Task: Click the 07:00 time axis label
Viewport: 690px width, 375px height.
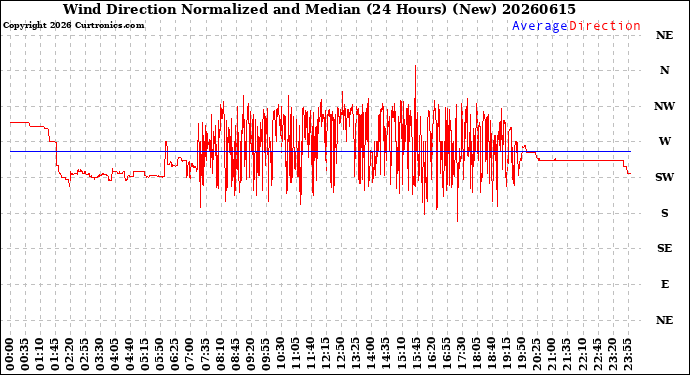Action: [191, 355]
